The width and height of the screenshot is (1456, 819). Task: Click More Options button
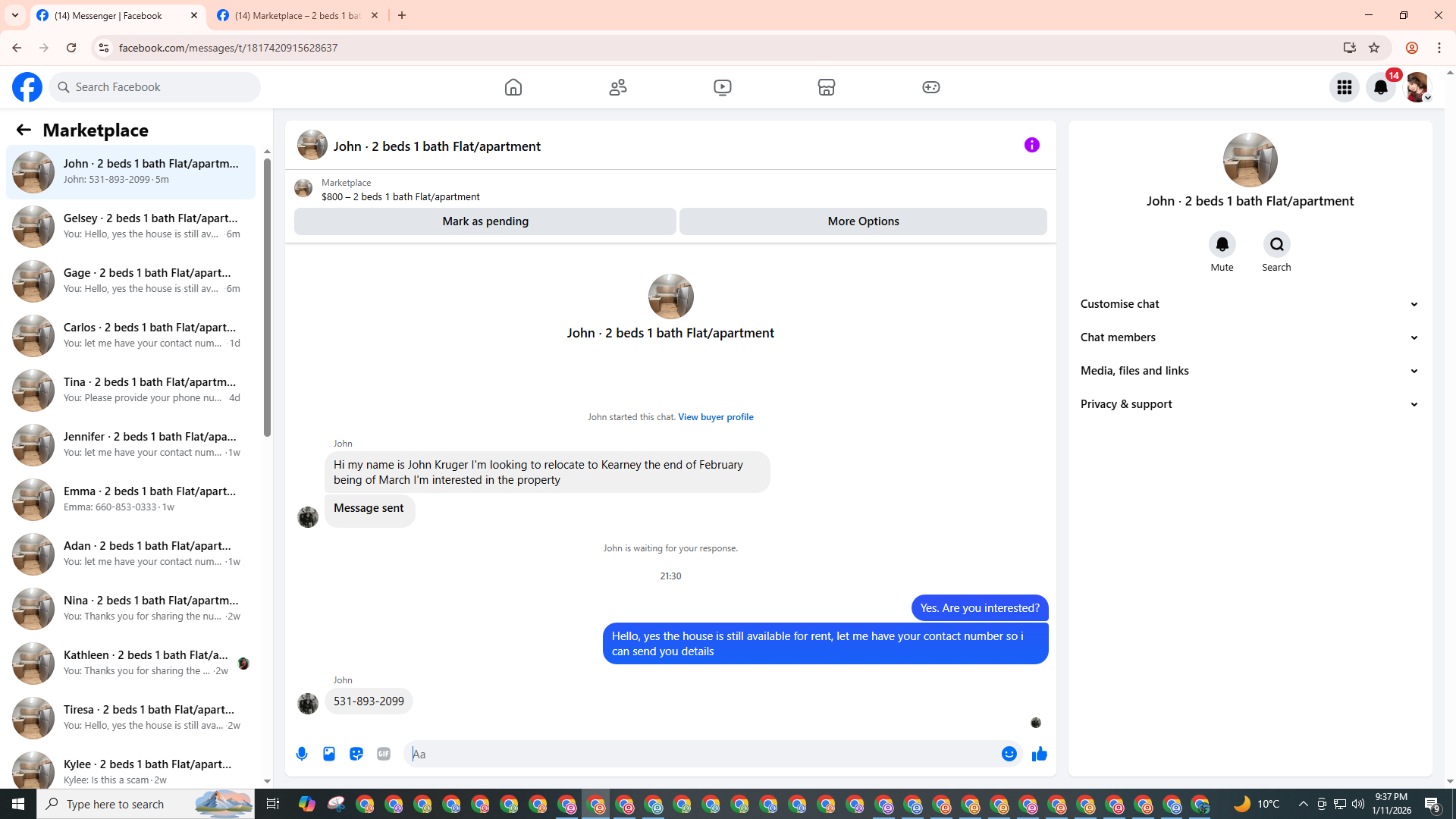click(x=863, y=221)
